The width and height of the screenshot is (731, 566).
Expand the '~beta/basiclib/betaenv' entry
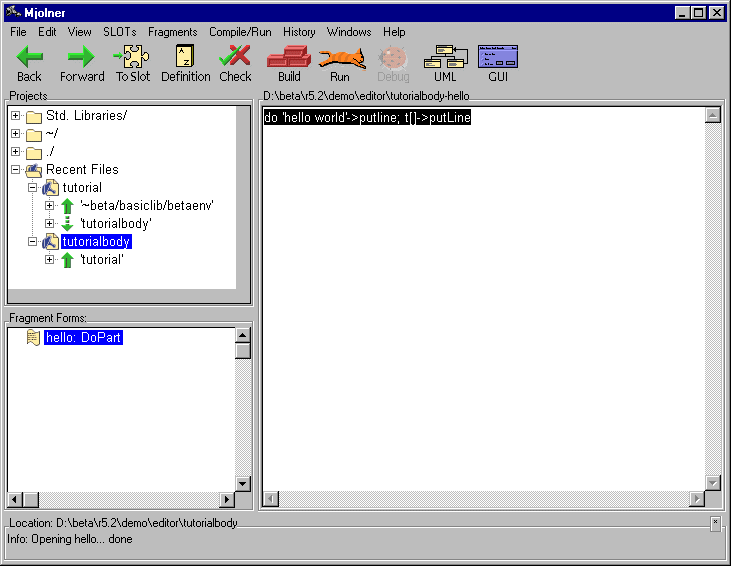point(50,206)
